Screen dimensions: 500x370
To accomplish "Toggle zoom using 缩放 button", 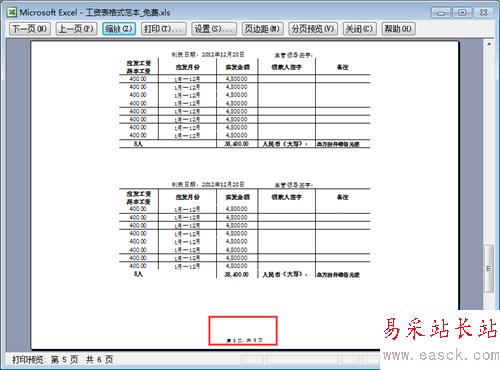I will 119,29.
